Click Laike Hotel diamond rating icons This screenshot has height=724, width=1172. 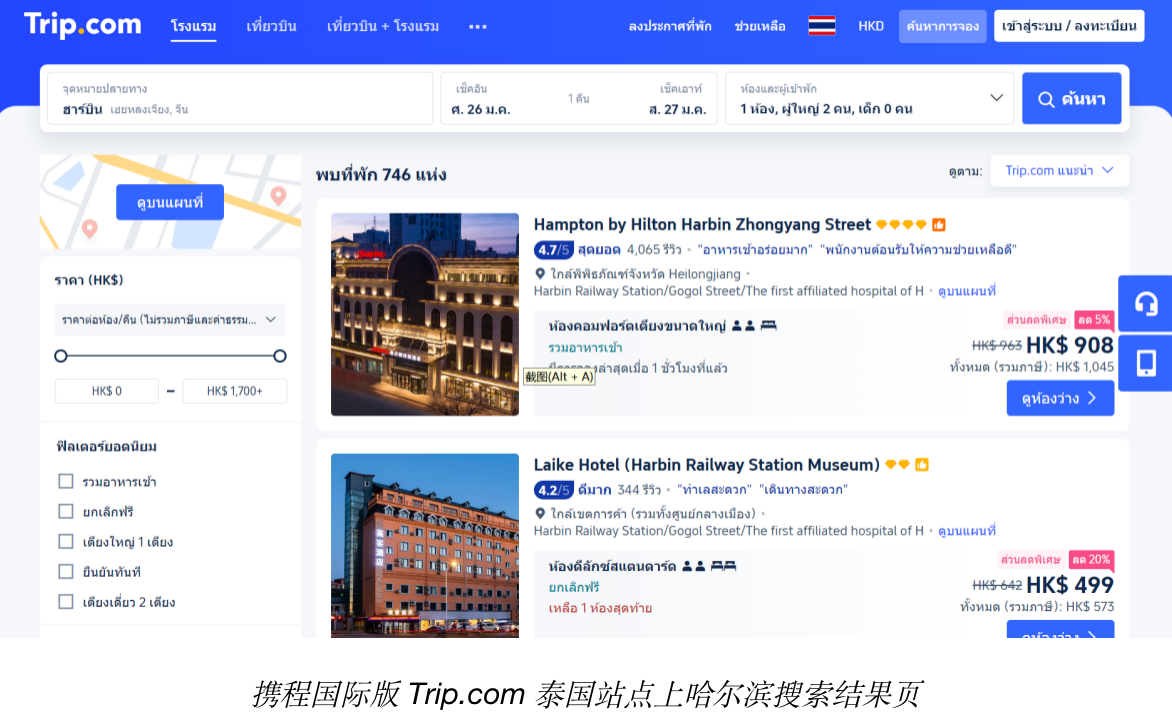point(897,465)
